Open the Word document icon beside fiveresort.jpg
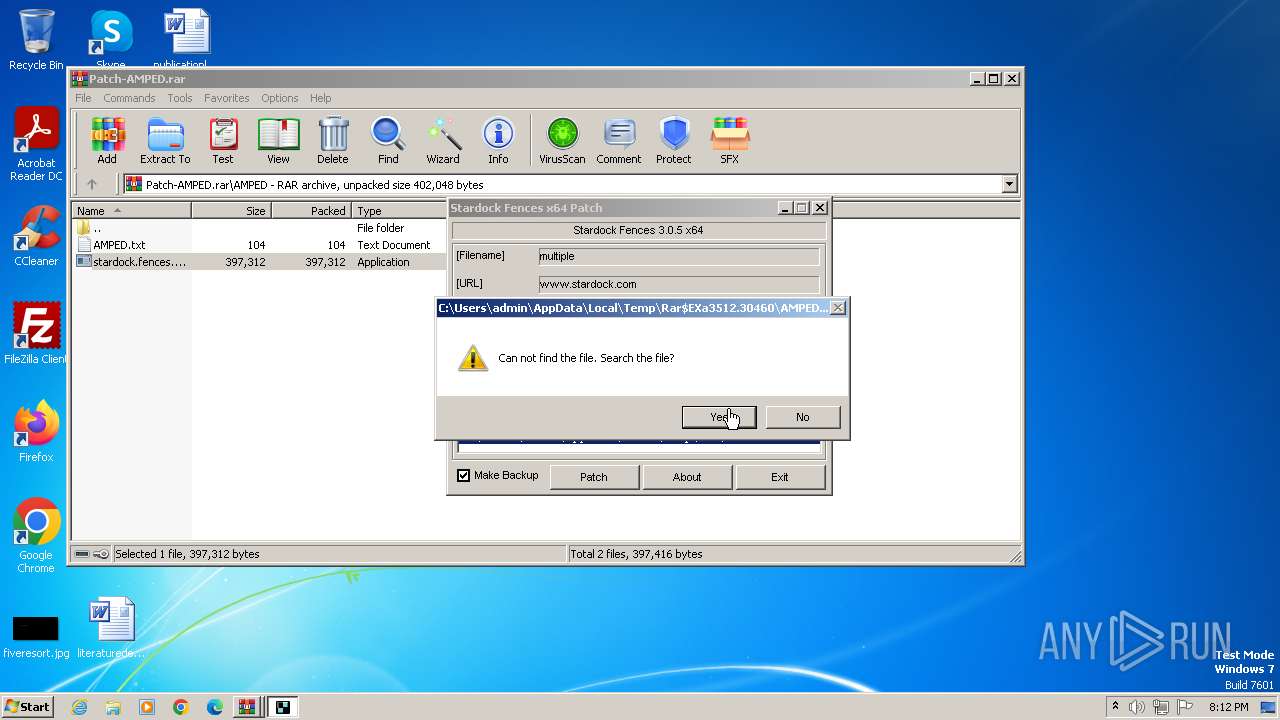The height and width of the screenshot is (720, 1280). [111, 628]
